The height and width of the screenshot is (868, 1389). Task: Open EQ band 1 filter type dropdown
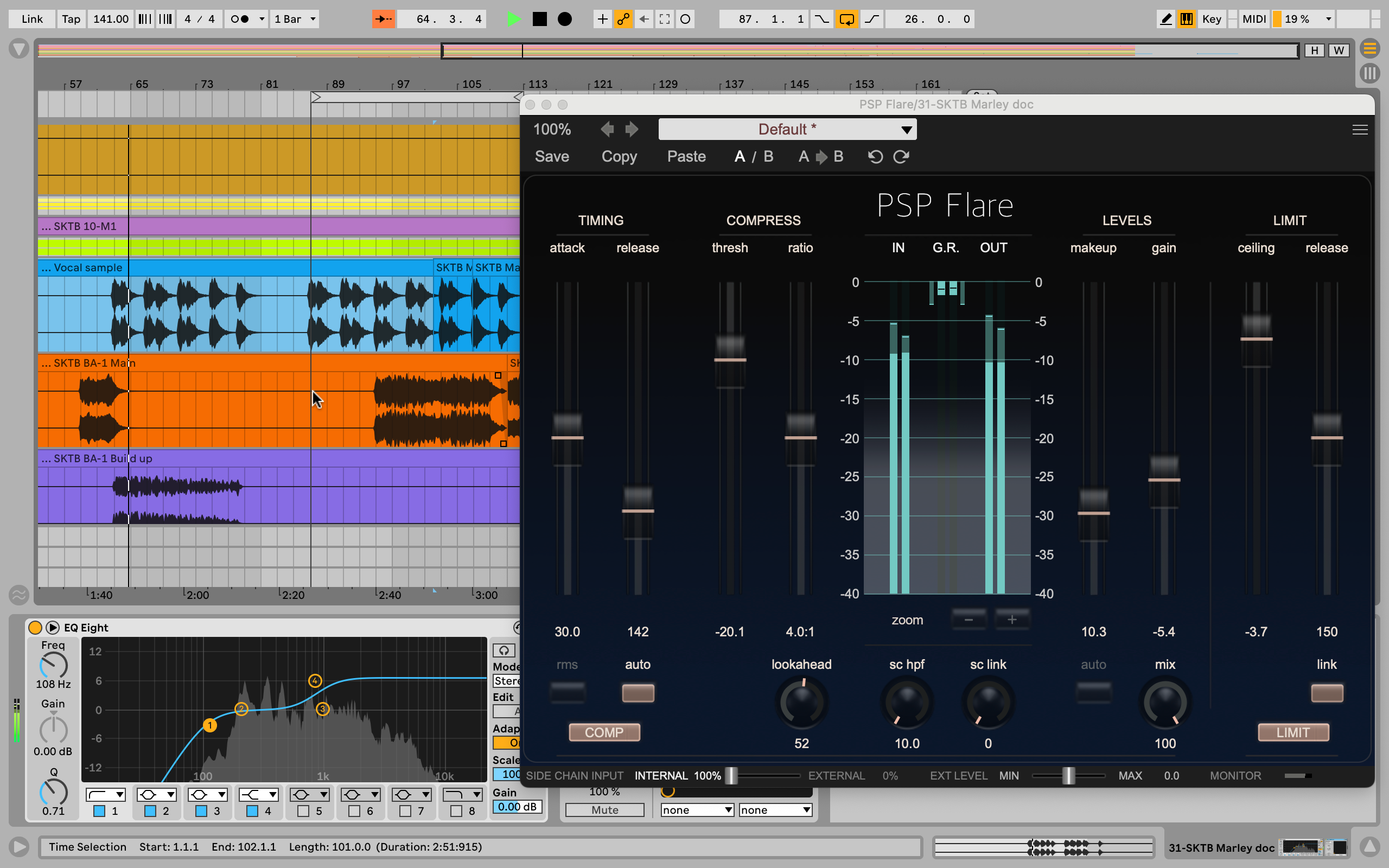[106, 795]
